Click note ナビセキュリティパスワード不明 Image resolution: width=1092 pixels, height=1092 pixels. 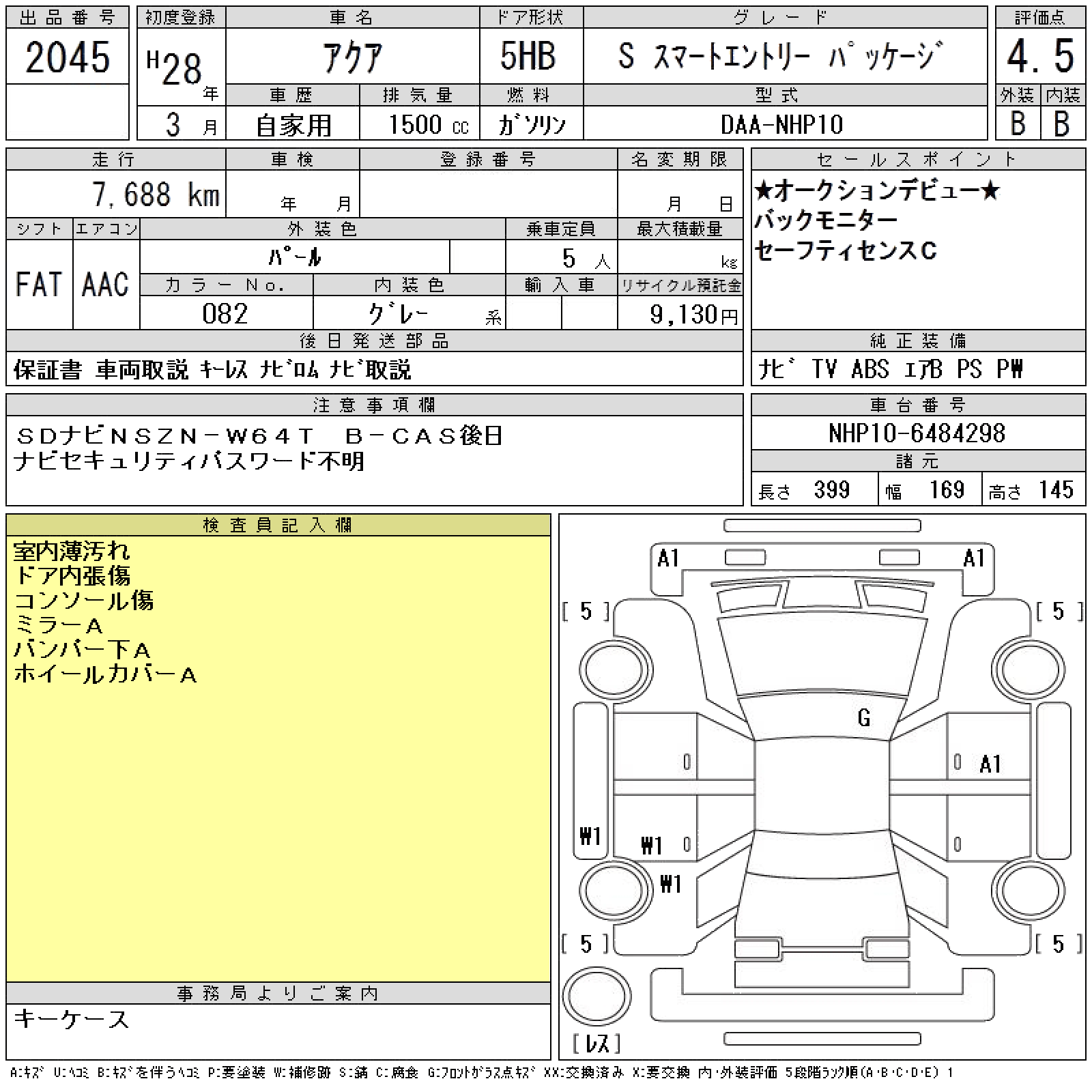coord(190,462)
